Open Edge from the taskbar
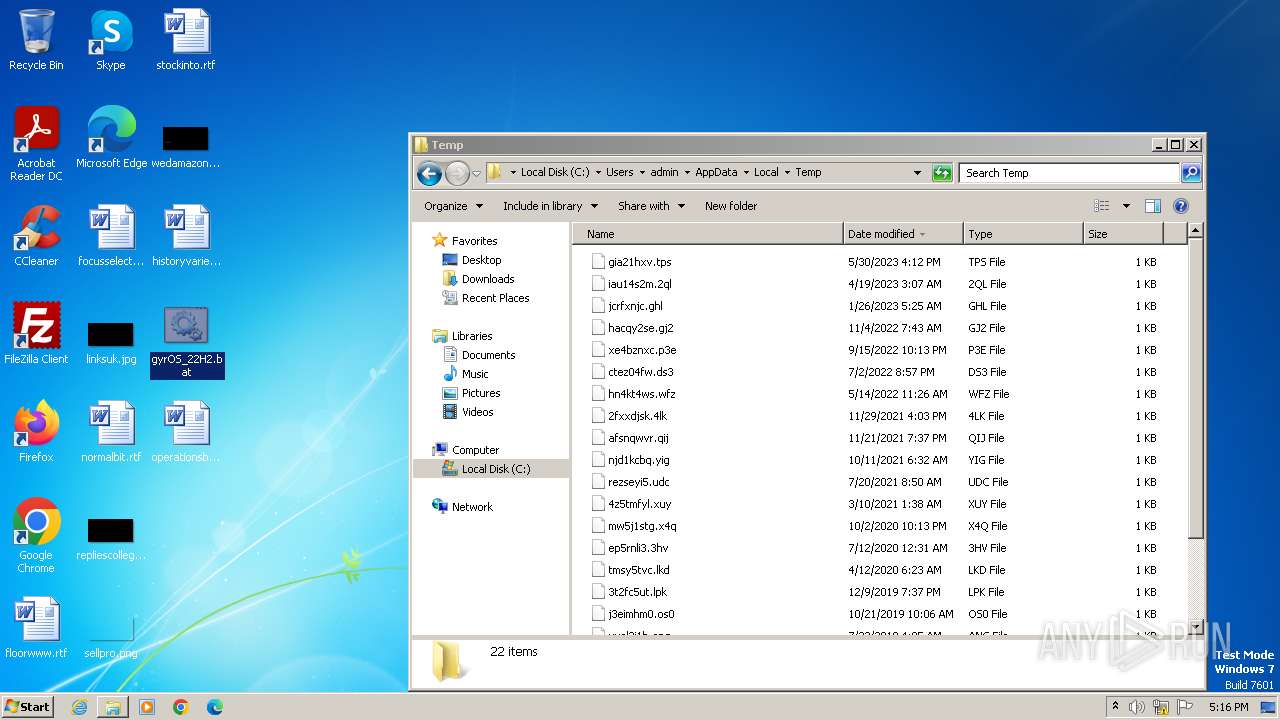Image resolution: width=1280 pixels, height=720 pixels. click(x=214, y=707)
